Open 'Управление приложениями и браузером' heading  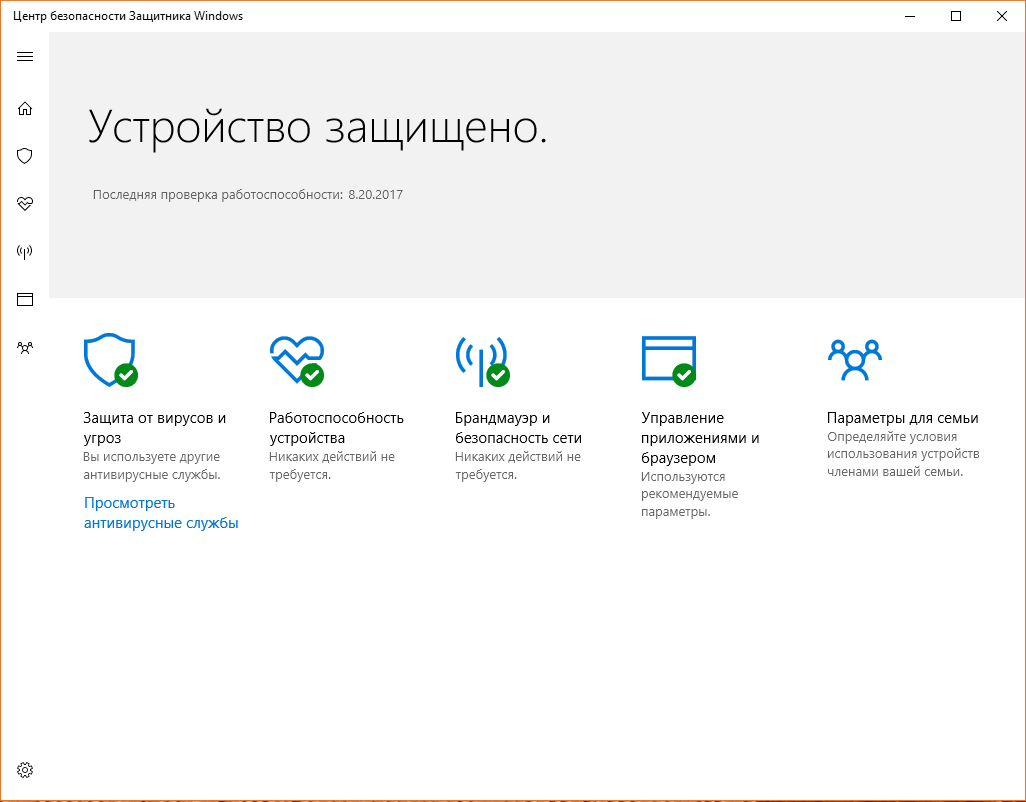tap(700, 438)
